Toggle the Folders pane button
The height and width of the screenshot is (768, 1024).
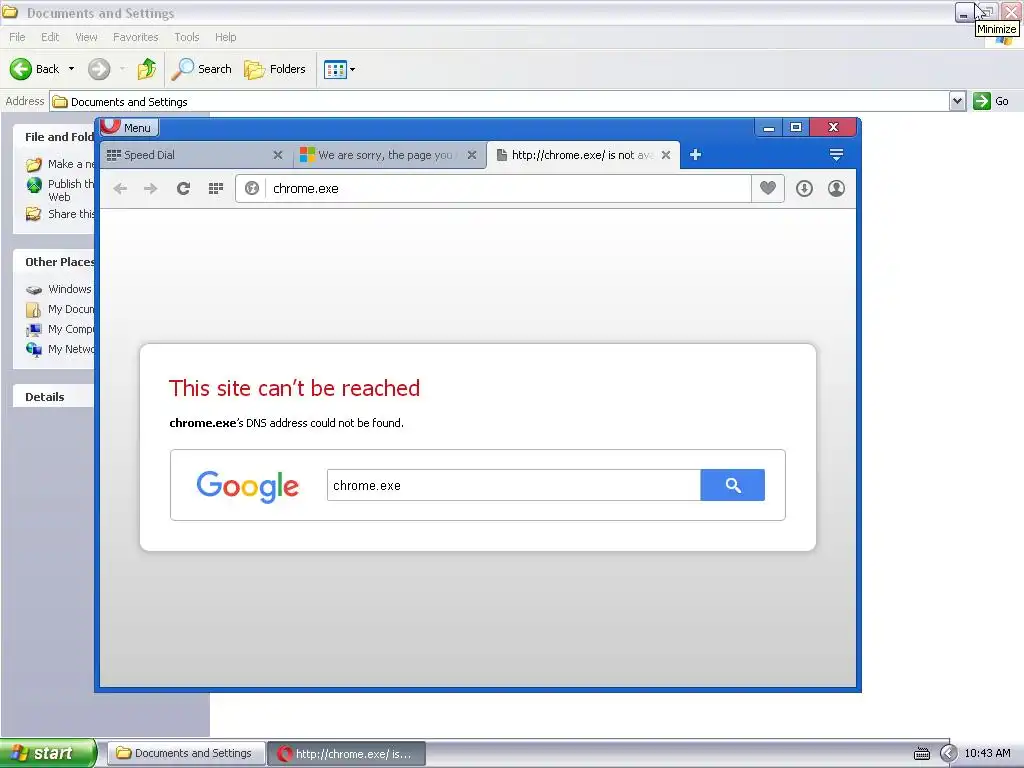274,69
